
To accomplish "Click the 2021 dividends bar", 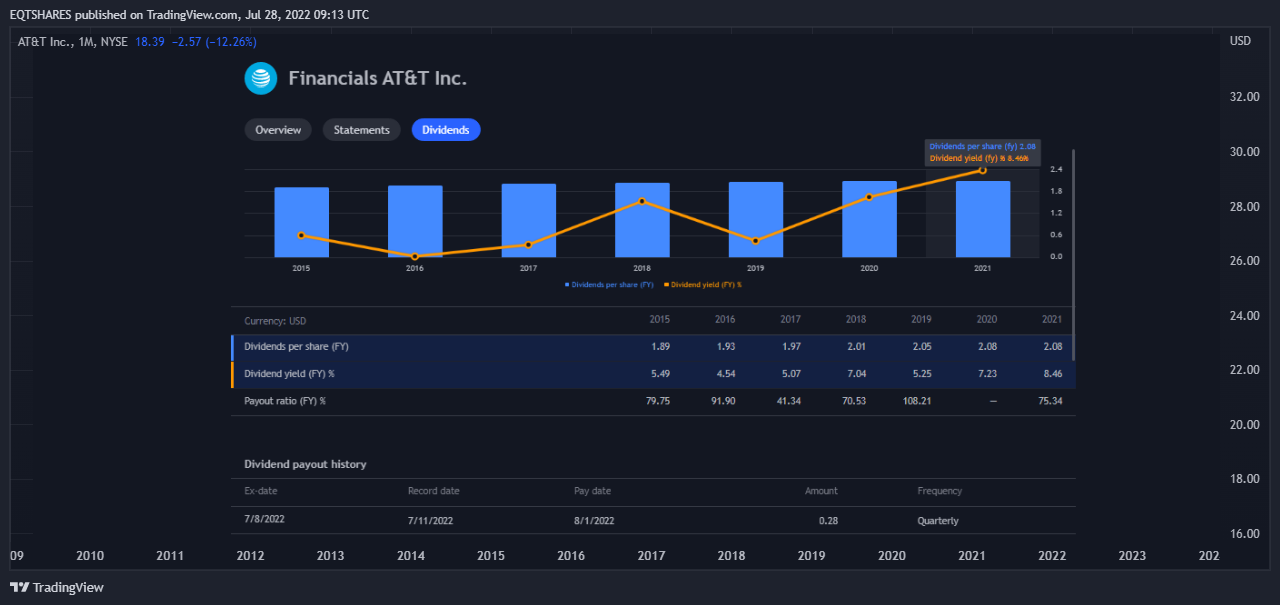I will 983,219.
